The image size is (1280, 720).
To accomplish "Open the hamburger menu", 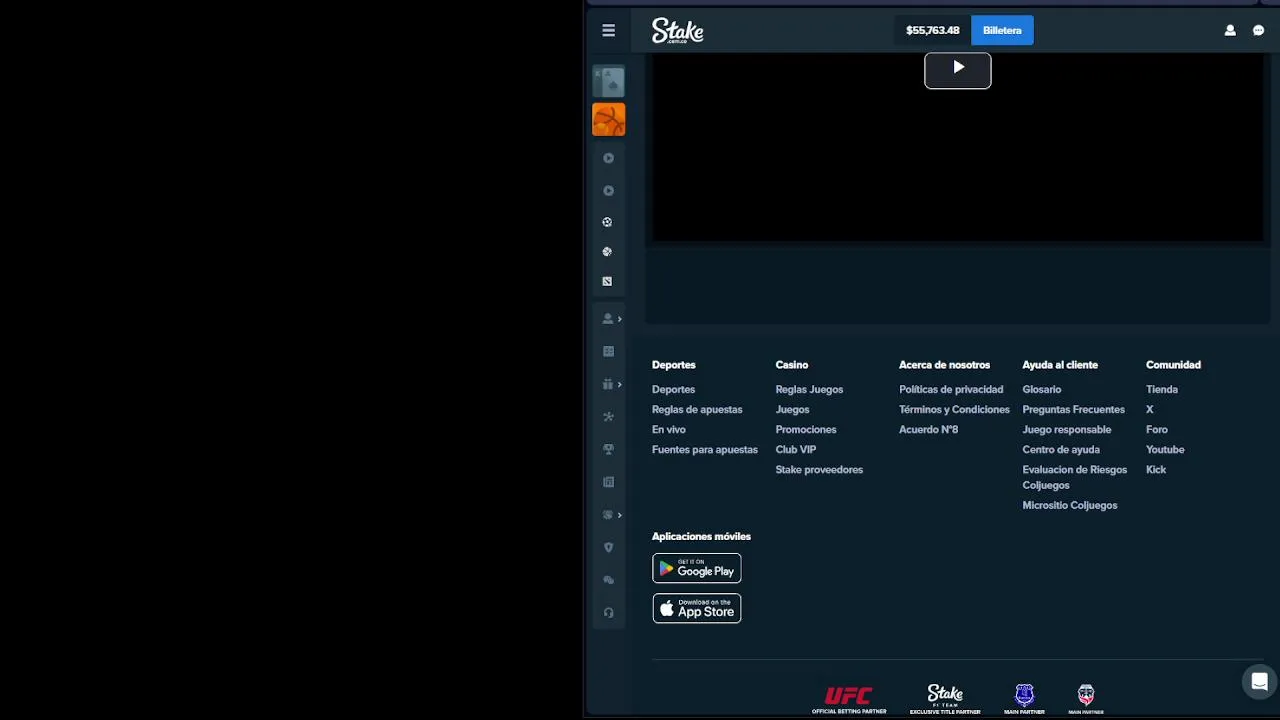I will [608, 30].
